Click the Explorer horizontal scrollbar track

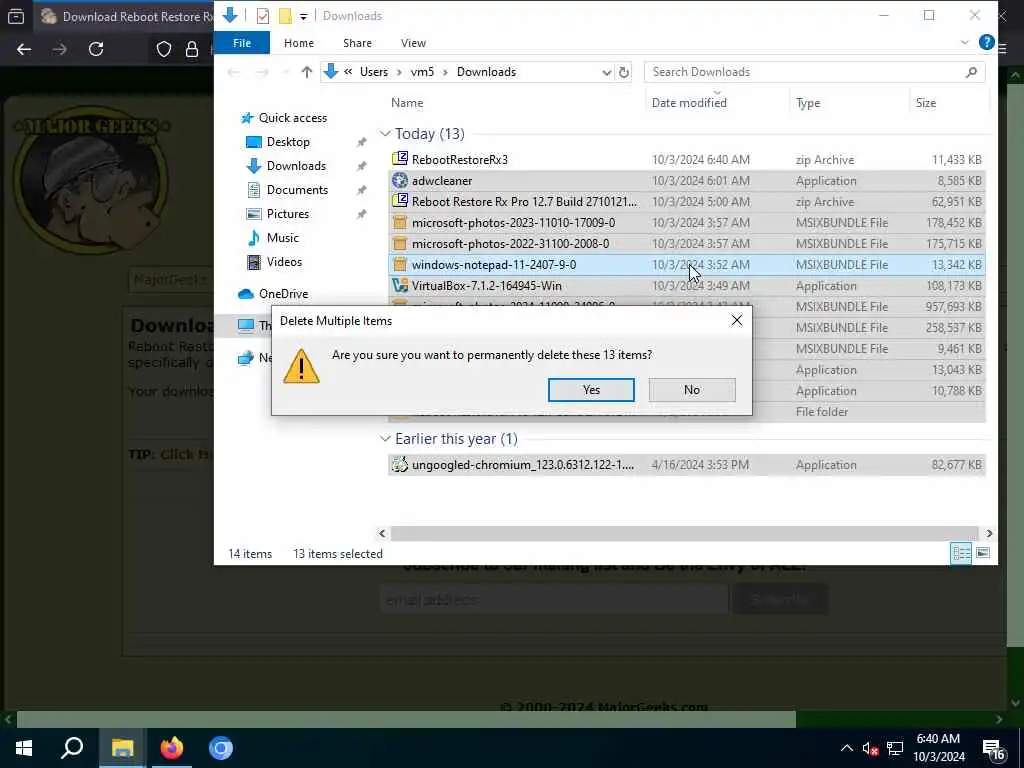click(x=684, y=534)
